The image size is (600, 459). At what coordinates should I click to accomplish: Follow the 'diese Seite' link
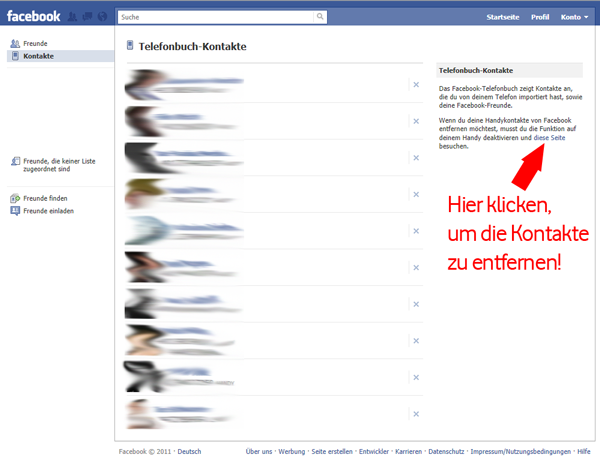pyautogui.click(x=549, y=137)
